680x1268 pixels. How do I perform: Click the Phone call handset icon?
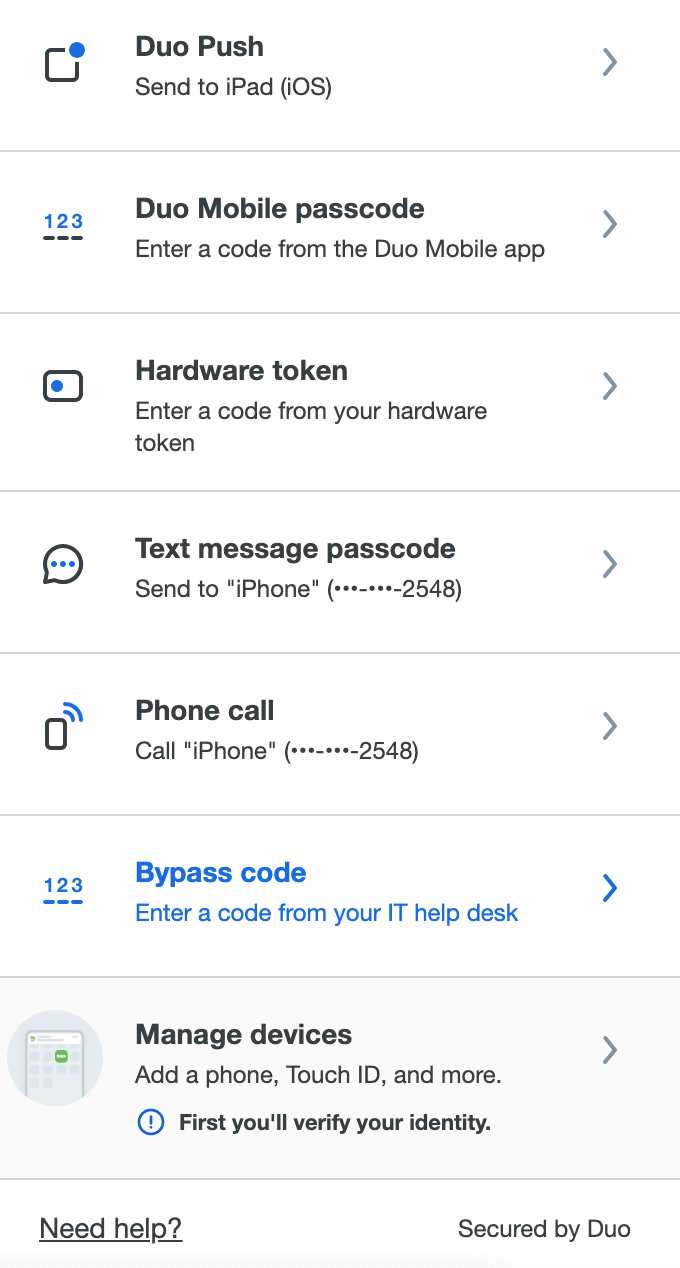[63, 727]
